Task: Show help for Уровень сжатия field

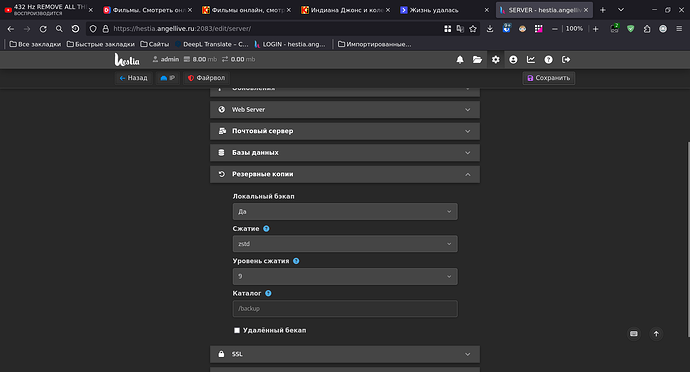Action: 296,261
